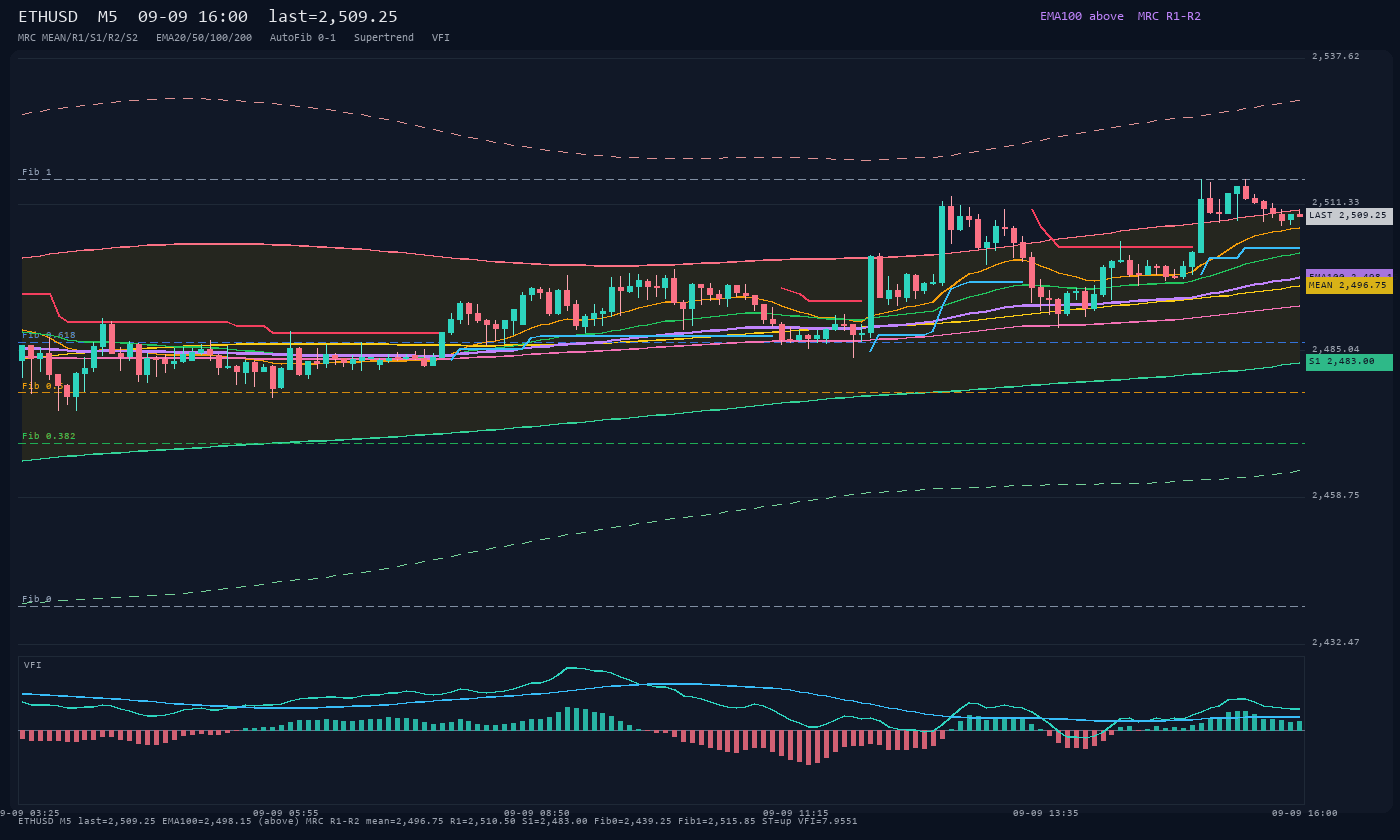Click the bottom status summary line
This screenshot has width=1400, height=840.
pyautogui.click(x=438, y=821)
